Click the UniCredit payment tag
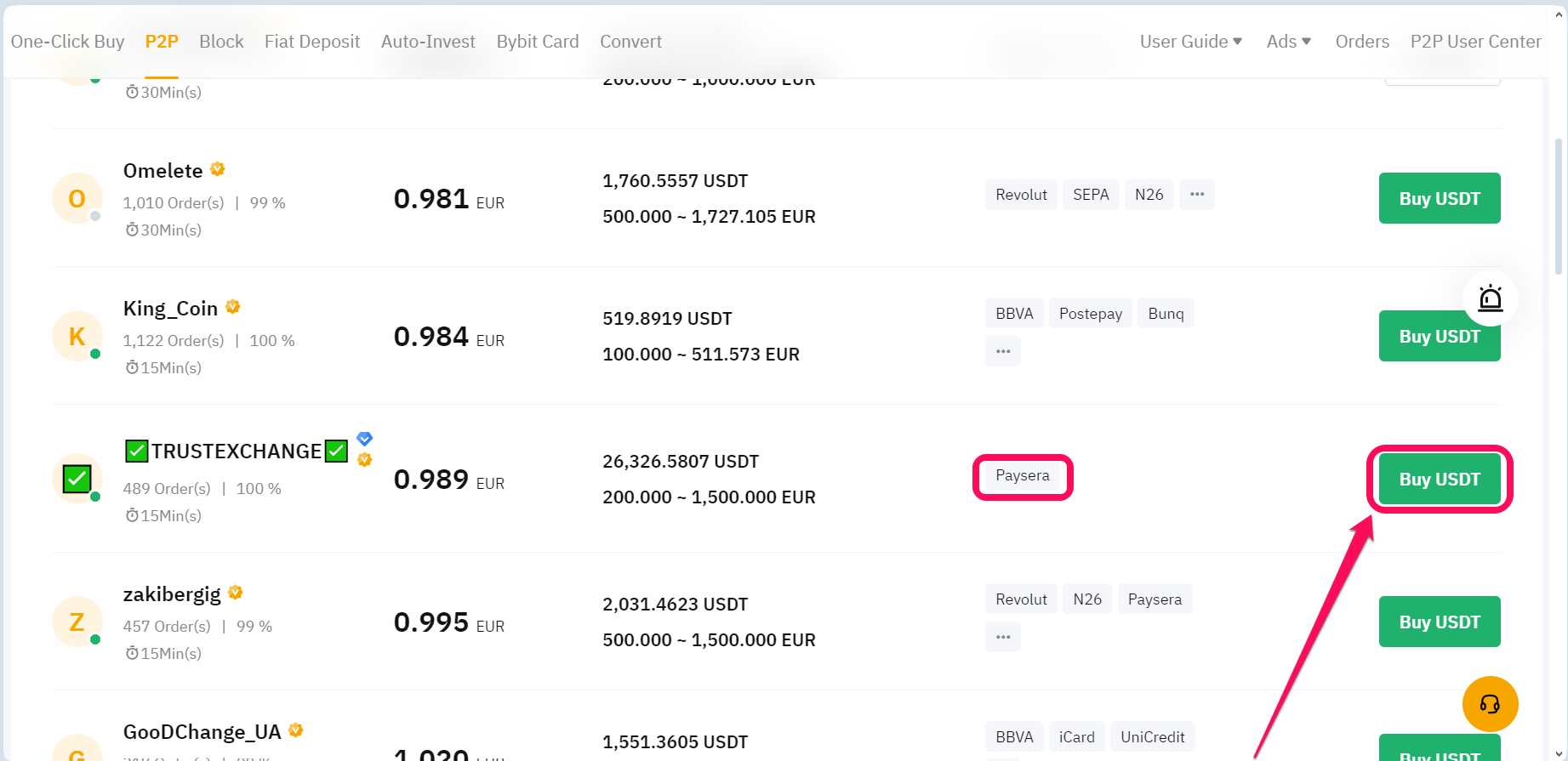Image resolution: width=1568 pixels, height=761 pixels. click(1153, 736)
